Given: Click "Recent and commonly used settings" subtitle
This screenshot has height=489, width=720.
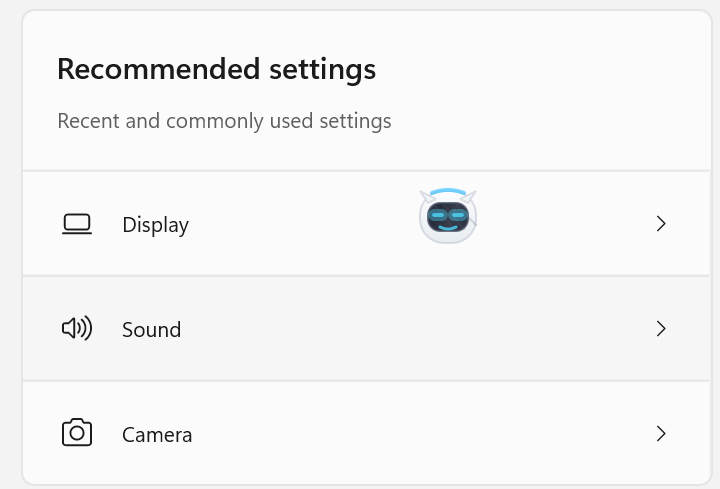Looking at the screenshot, I should [224, 121].
